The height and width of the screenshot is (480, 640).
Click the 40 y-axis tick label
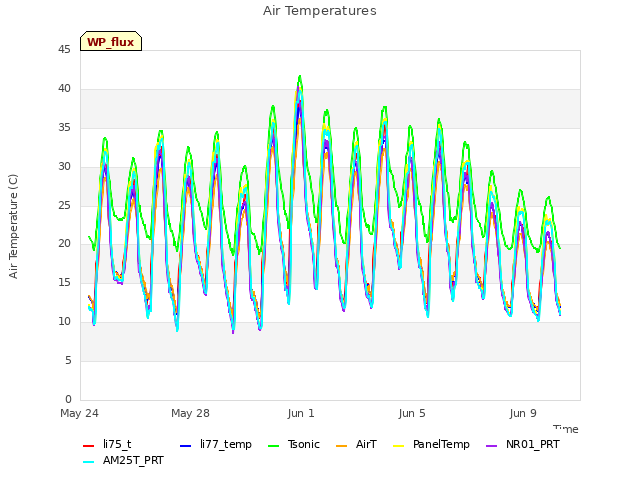tap(64, 89)
